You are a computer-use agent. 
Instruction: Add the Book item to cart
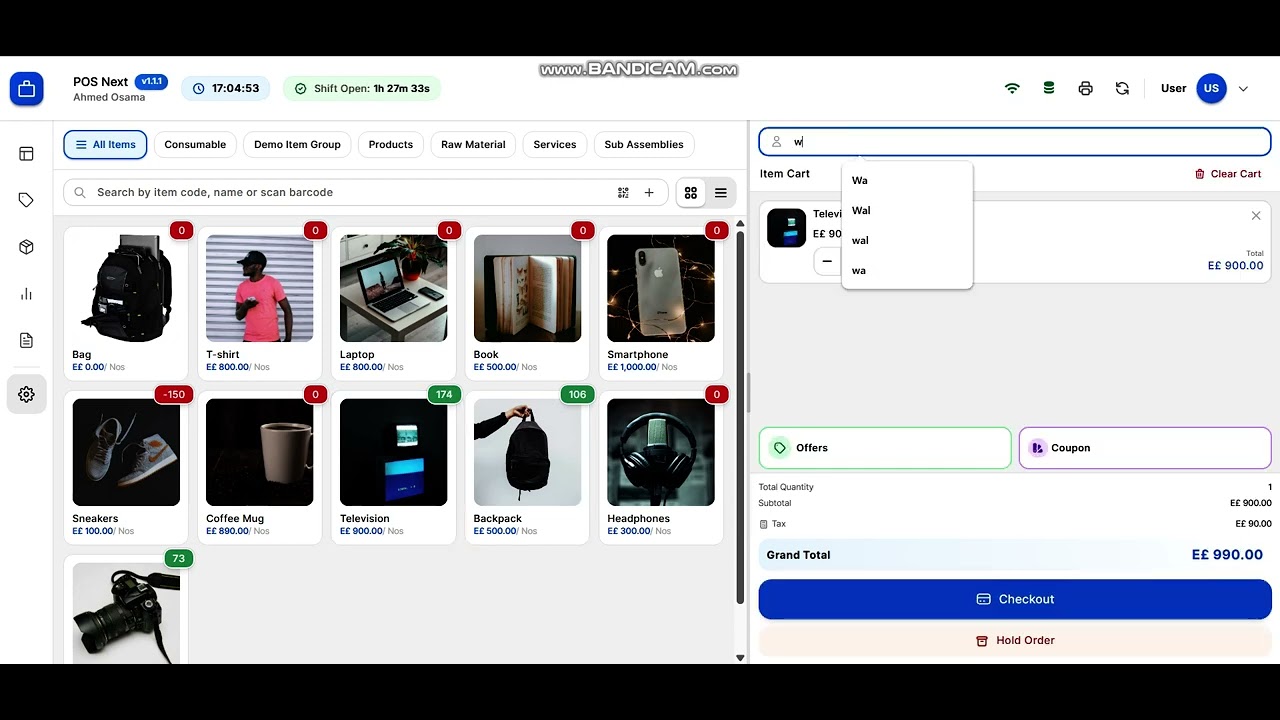point(527,303)
